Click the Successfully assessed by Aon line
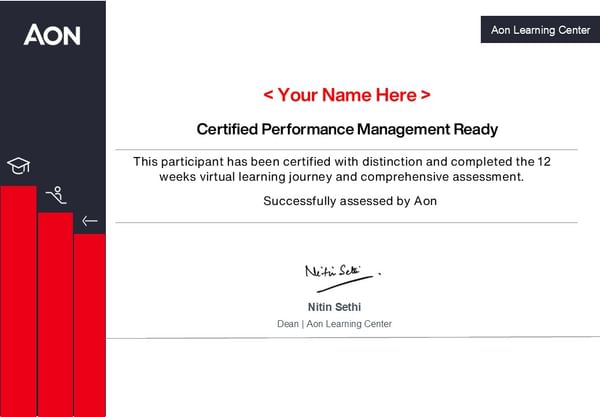Image resolution: width=600 pixels, height=417 pixels. (x=349, y=201)
